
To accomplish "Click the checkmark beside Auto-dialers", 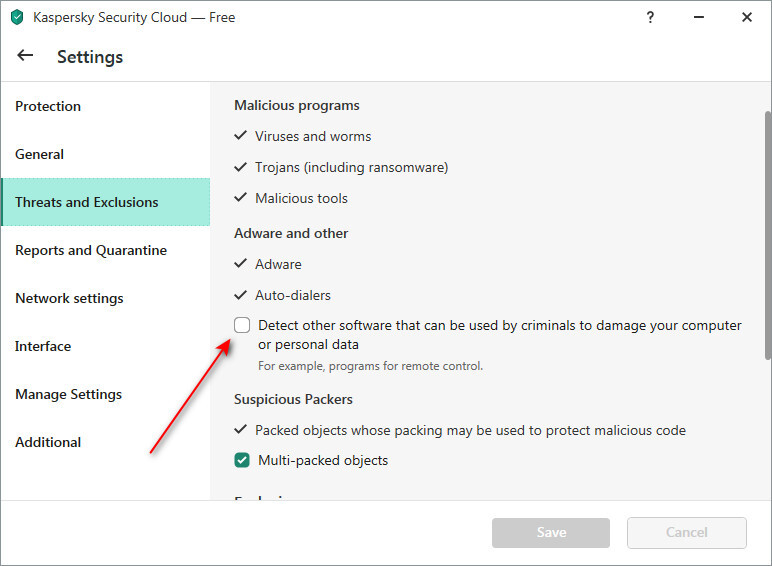I will (240, 295).
